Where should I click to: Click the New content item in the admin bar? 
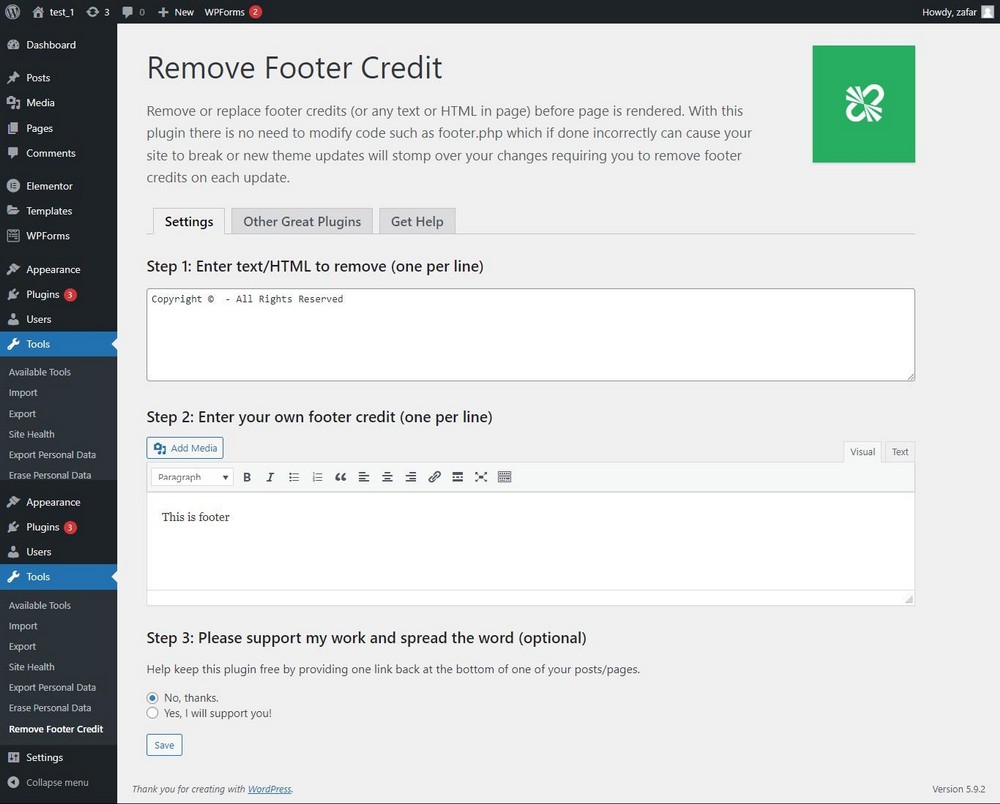[x=176, y=12]
